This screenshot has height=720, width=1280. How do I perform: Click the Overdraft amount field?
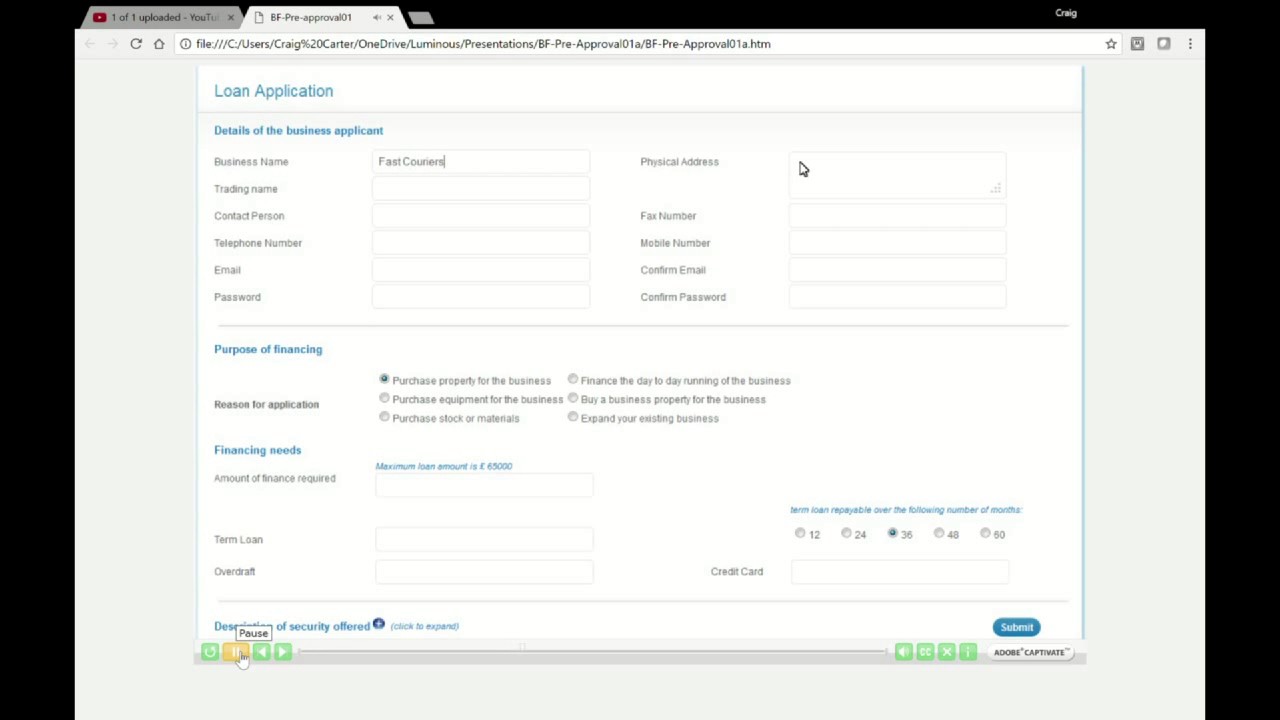484,572
